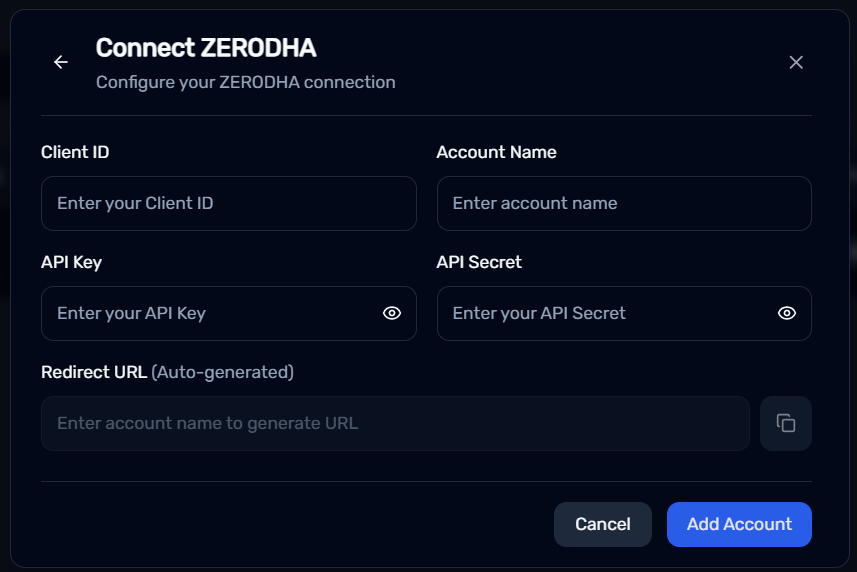Click the API Key label text
This screenshot has height=572, width=857.
pyautogui.click(x=71, y=262)
